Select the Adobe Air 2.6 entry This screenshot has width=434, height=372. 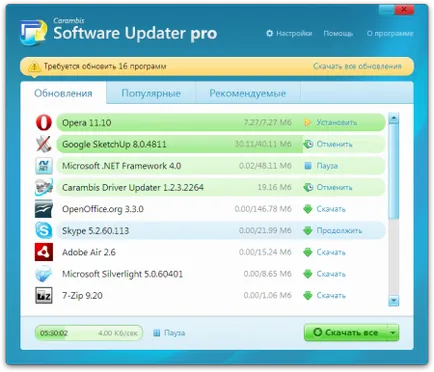(x=221, y=252)
